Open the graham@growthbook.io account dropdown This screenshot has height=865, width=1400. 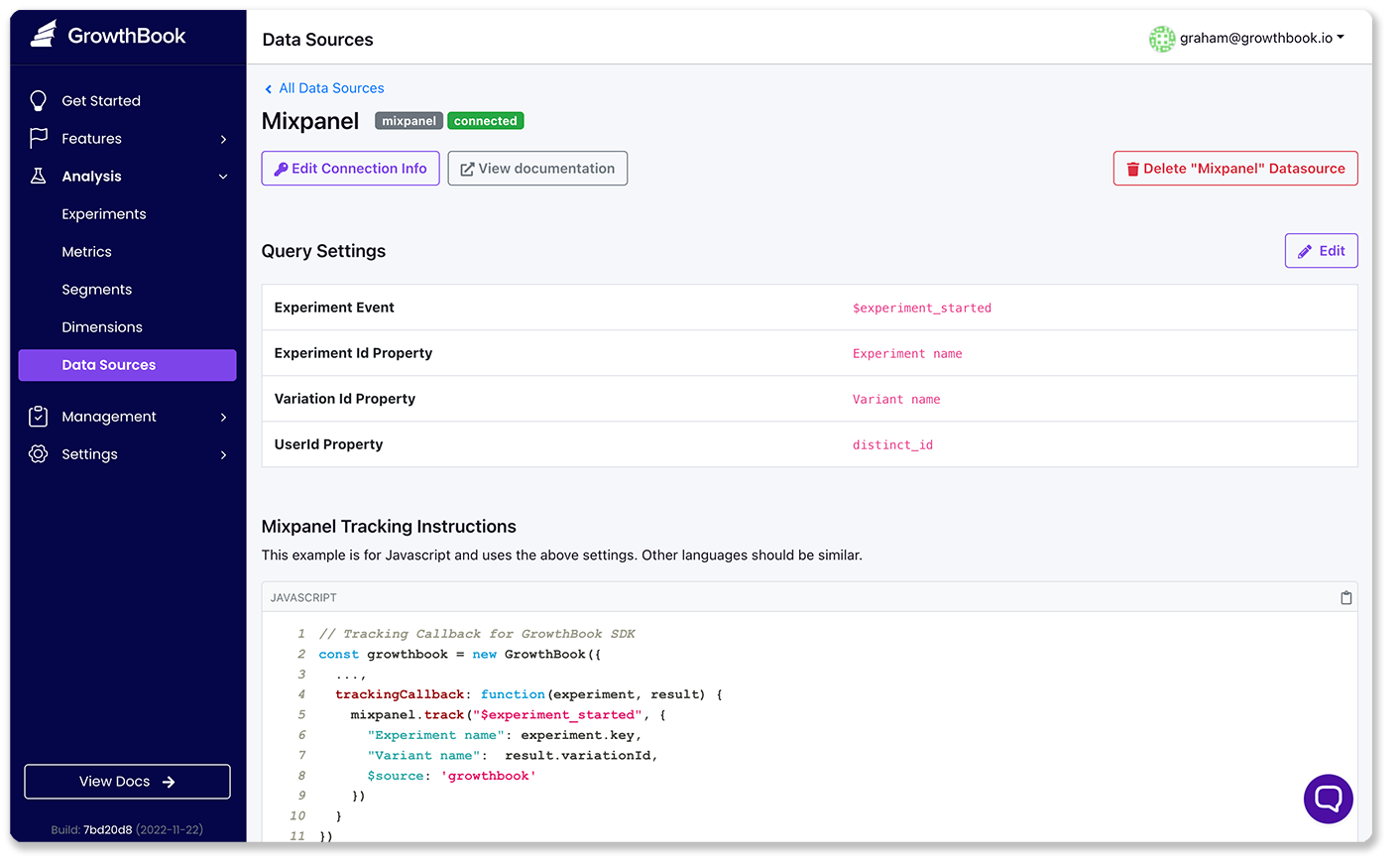1261,38
